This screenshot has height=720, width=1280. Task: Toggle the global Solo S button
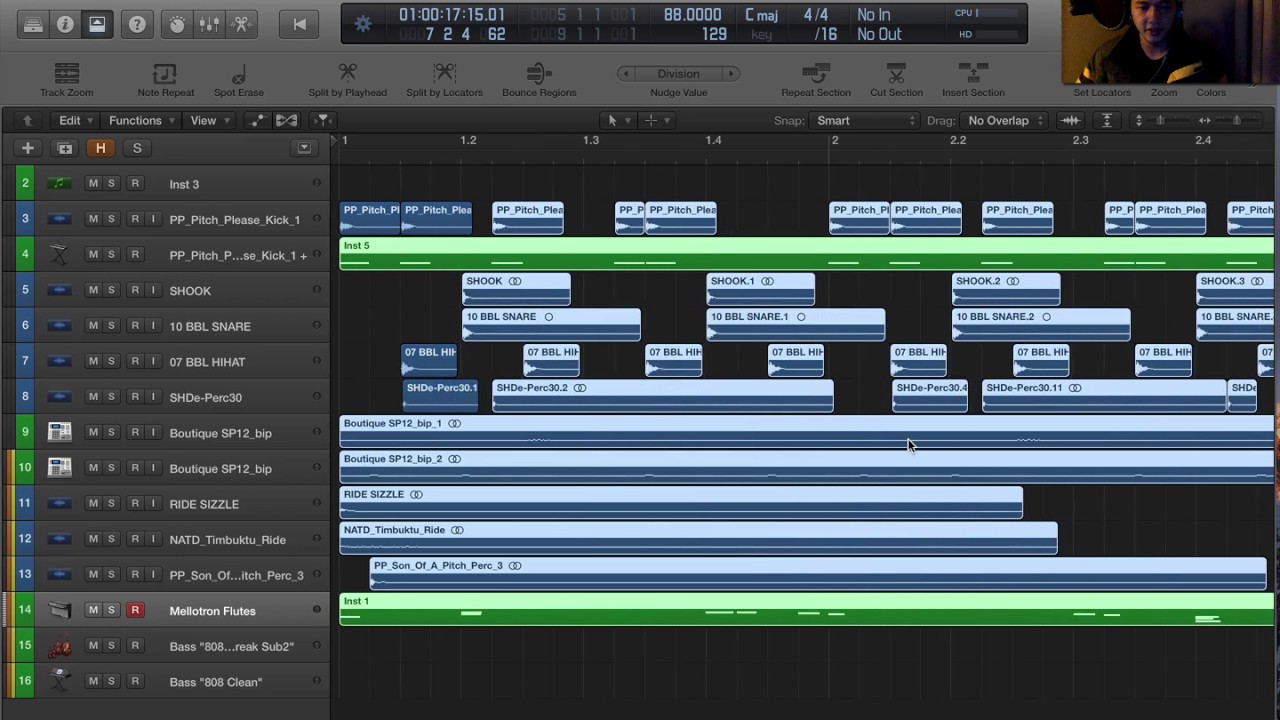point(137,148)
